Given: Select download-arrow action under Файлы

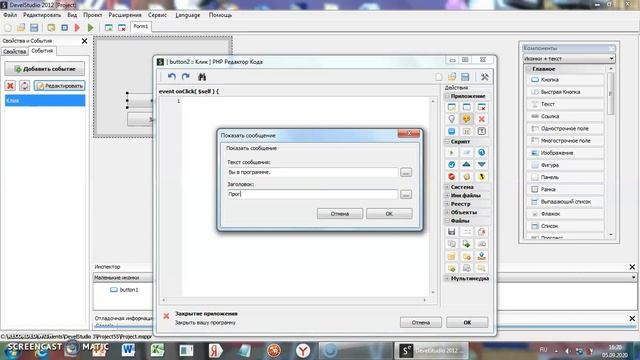Looking at the screenshot, I should click(x=482, y=256).
